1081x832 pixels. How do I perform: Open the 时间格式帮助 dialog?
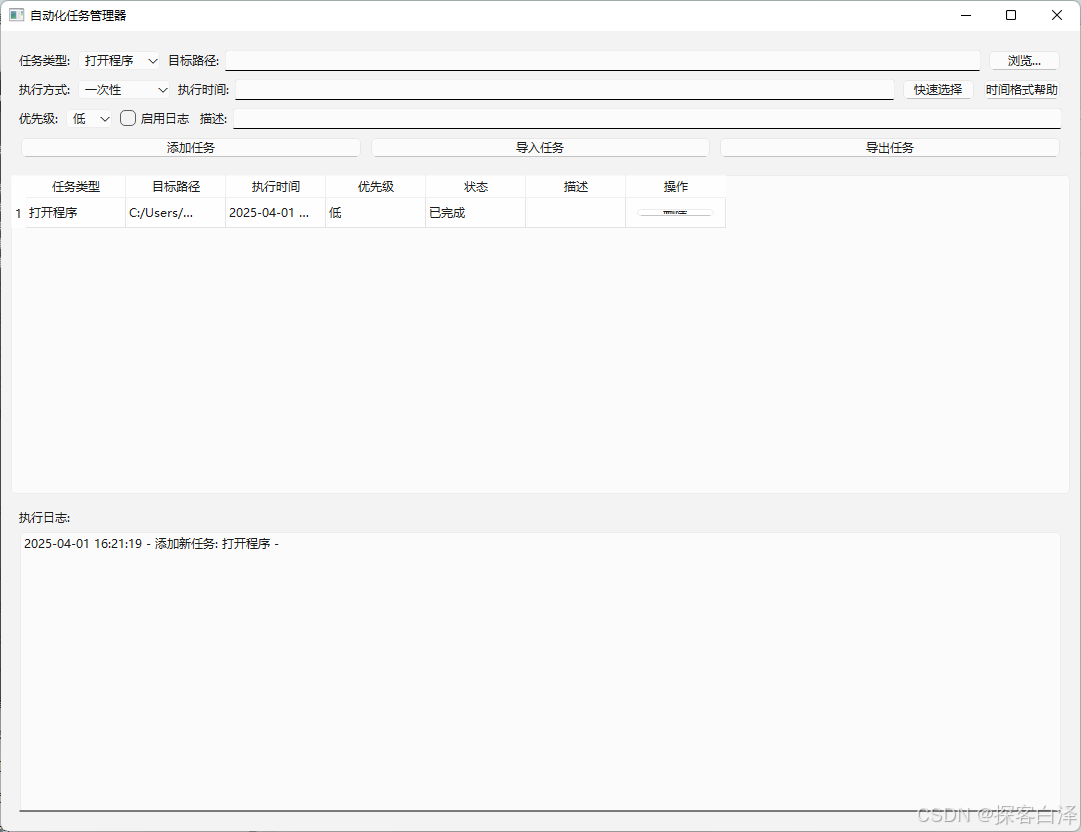click(x=1020, y=89)
